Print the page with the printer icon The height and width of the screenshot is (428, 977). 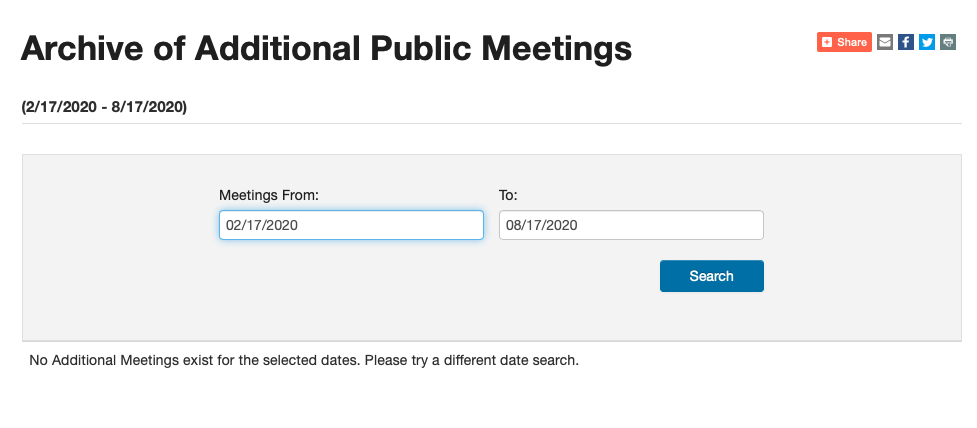948,42
